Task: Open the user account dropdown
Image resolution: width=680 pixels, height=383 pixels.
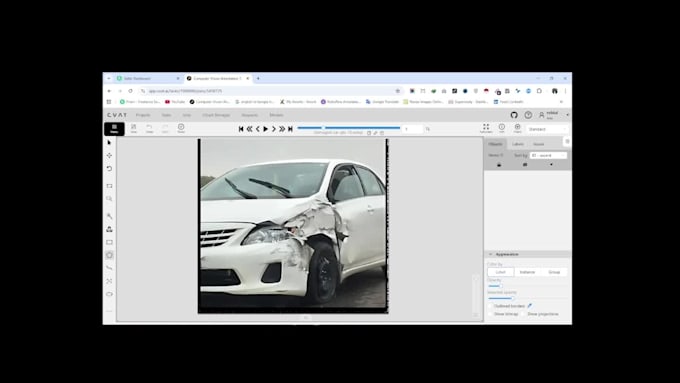Action: pos(554,115)
